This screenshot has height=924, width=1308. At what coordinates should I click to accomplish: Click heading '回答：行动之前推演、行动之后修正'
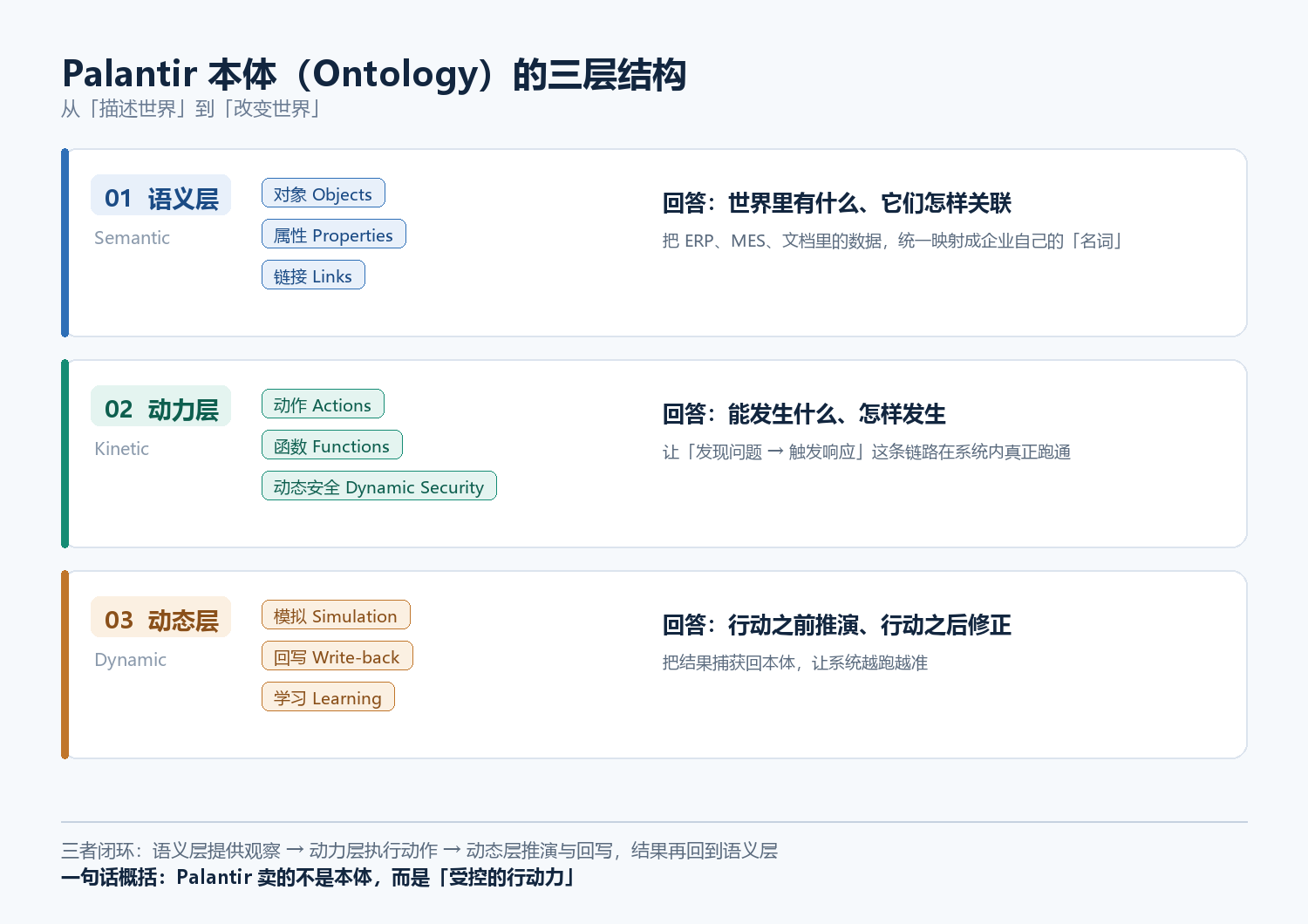point(837,625)
